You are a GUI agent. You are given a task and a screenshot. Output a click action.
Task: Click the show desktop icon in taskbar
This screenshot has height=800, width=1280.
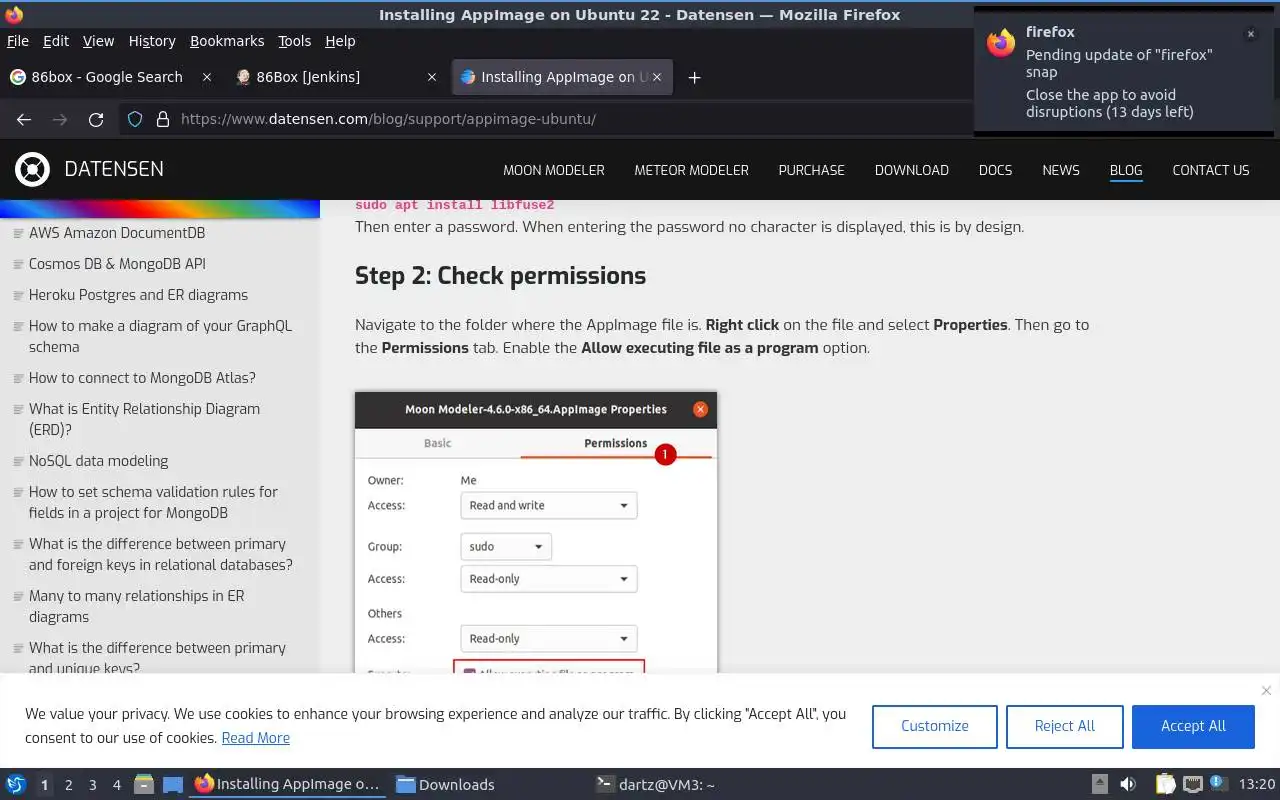click(172, 784)
